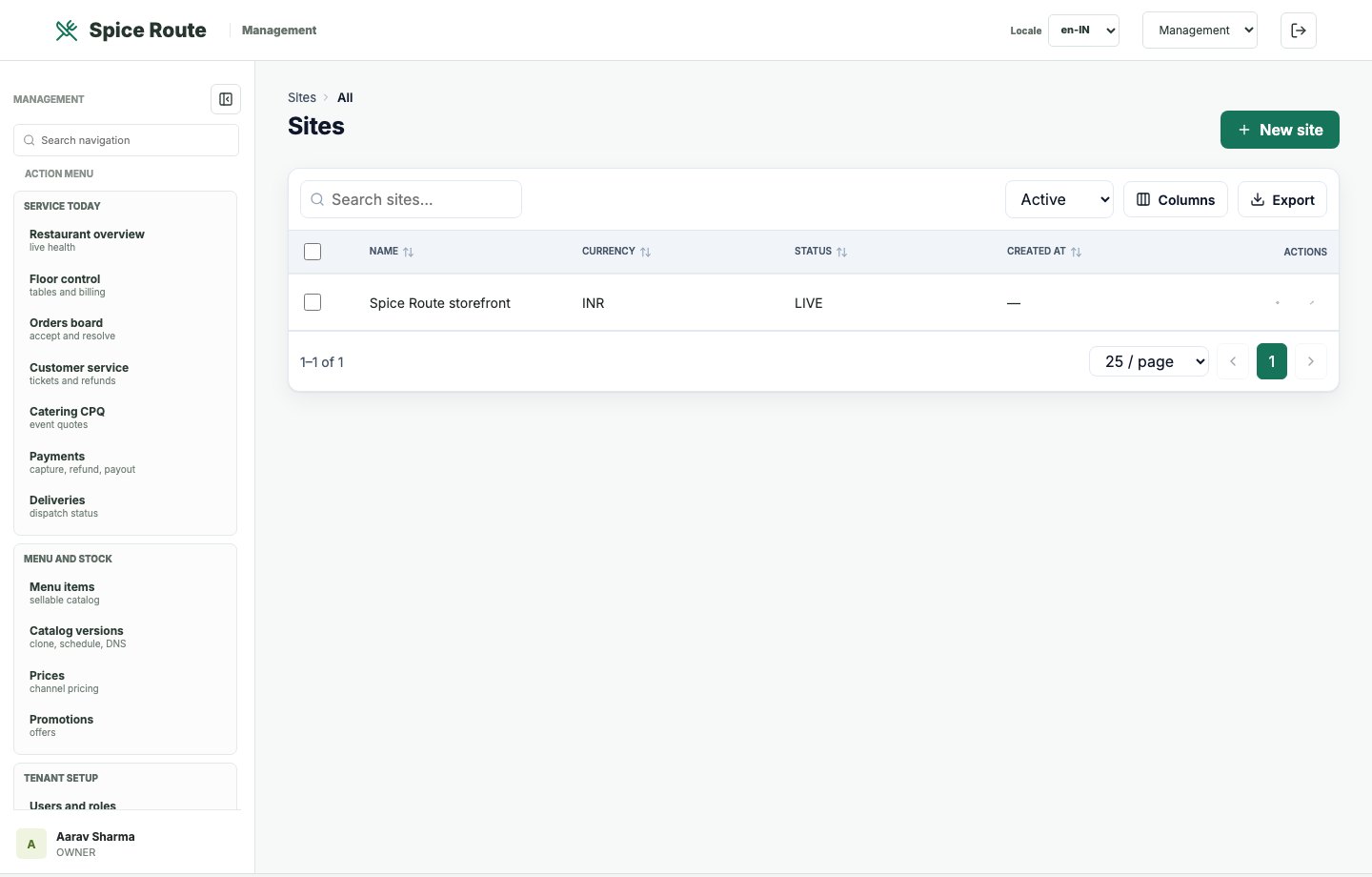Click the LIVE status cell
1372x877 pixels.
809,303
